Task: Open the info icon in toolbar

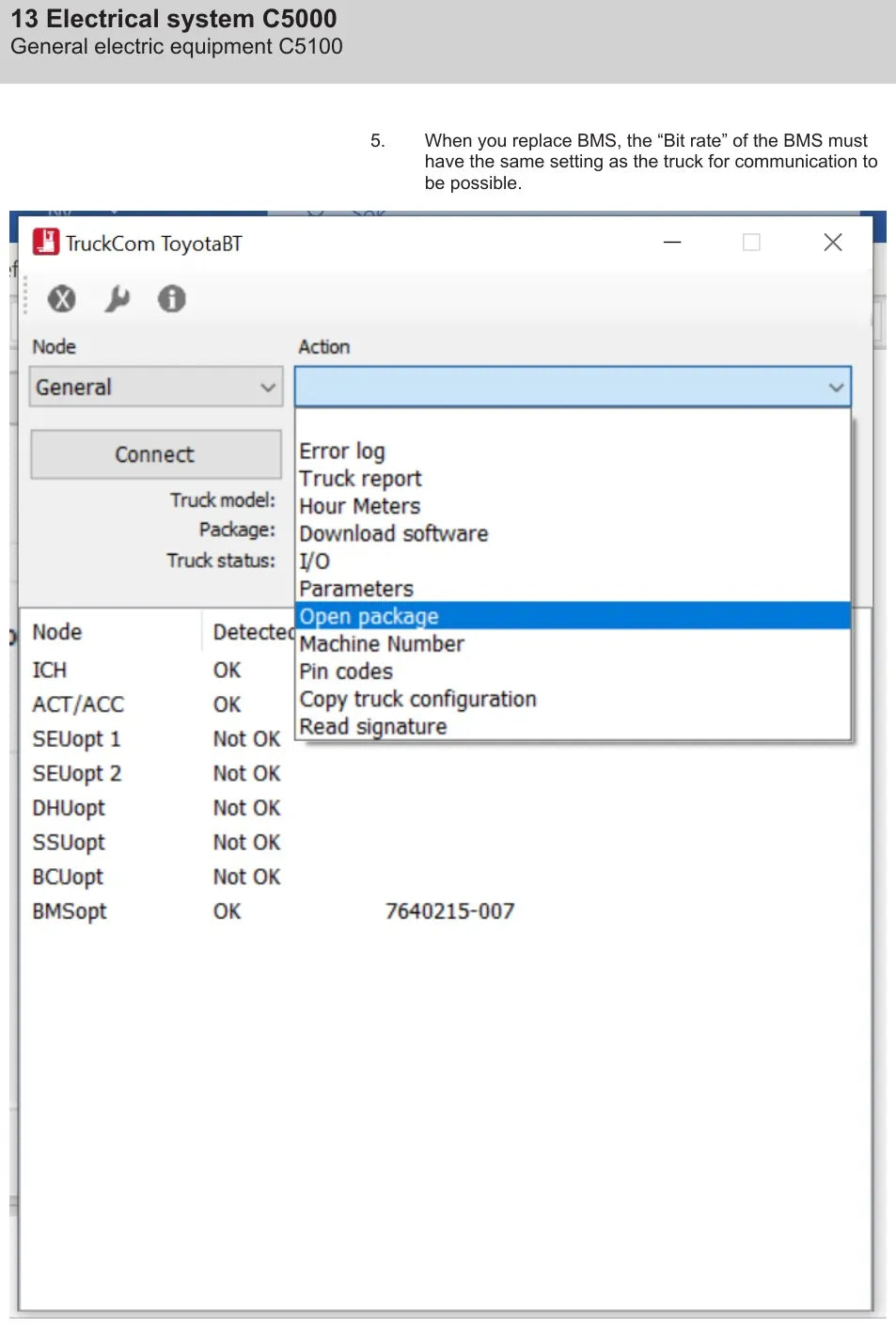Action: [x=171, y=299]
